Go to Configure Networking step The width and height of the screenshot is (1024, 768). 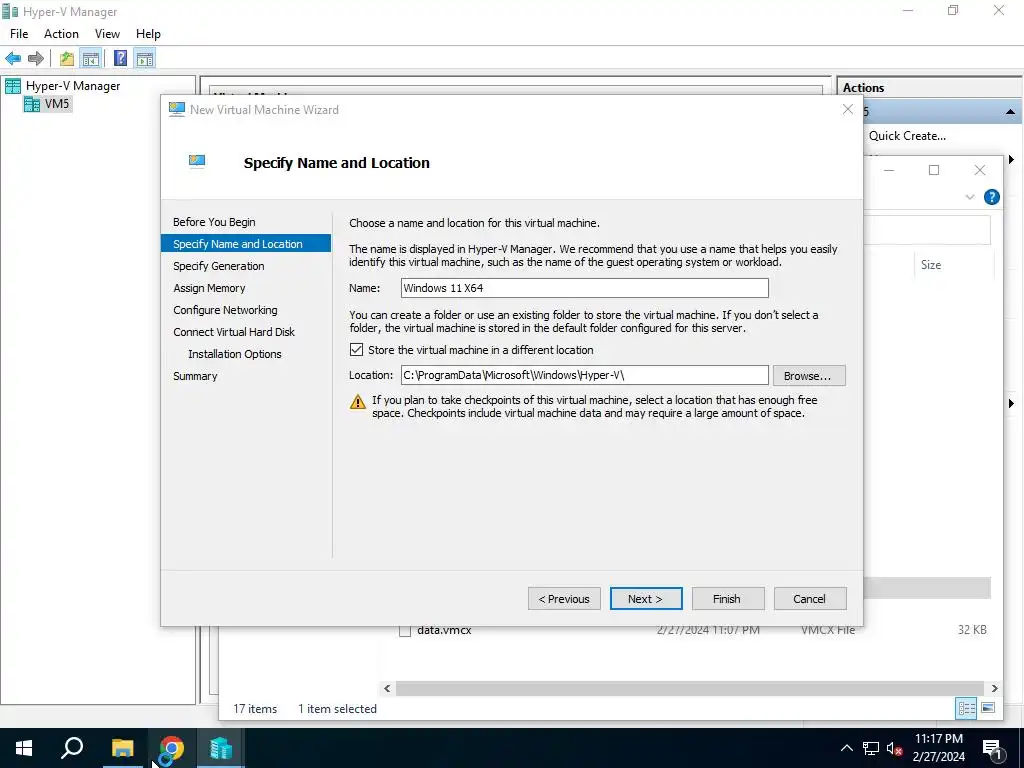pos(225,310)
